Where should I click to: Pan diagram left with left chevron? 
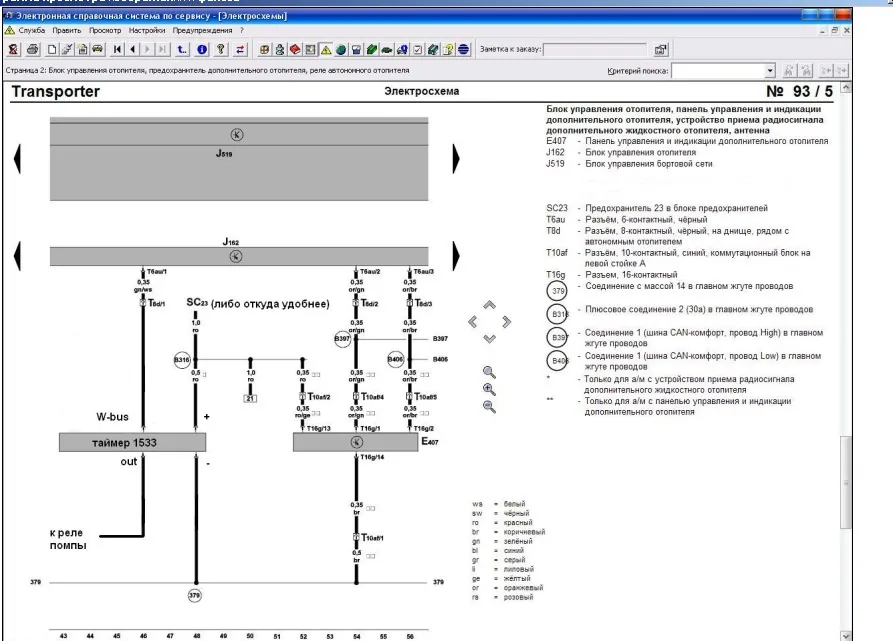tap(473, 322)
